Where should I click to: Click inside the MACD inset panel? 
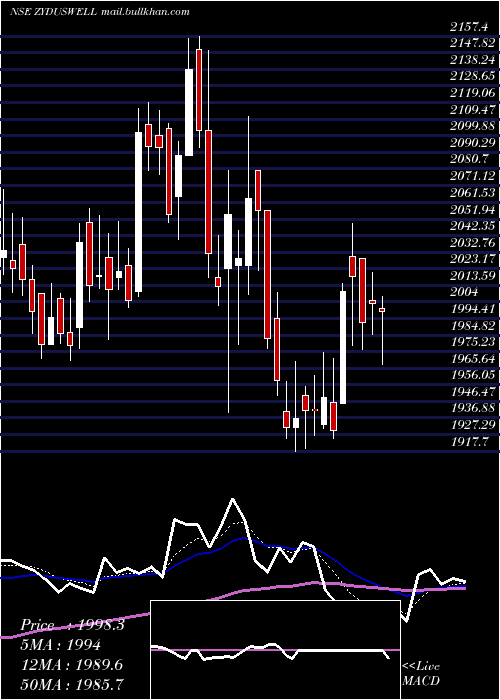(x=275, y=650)
